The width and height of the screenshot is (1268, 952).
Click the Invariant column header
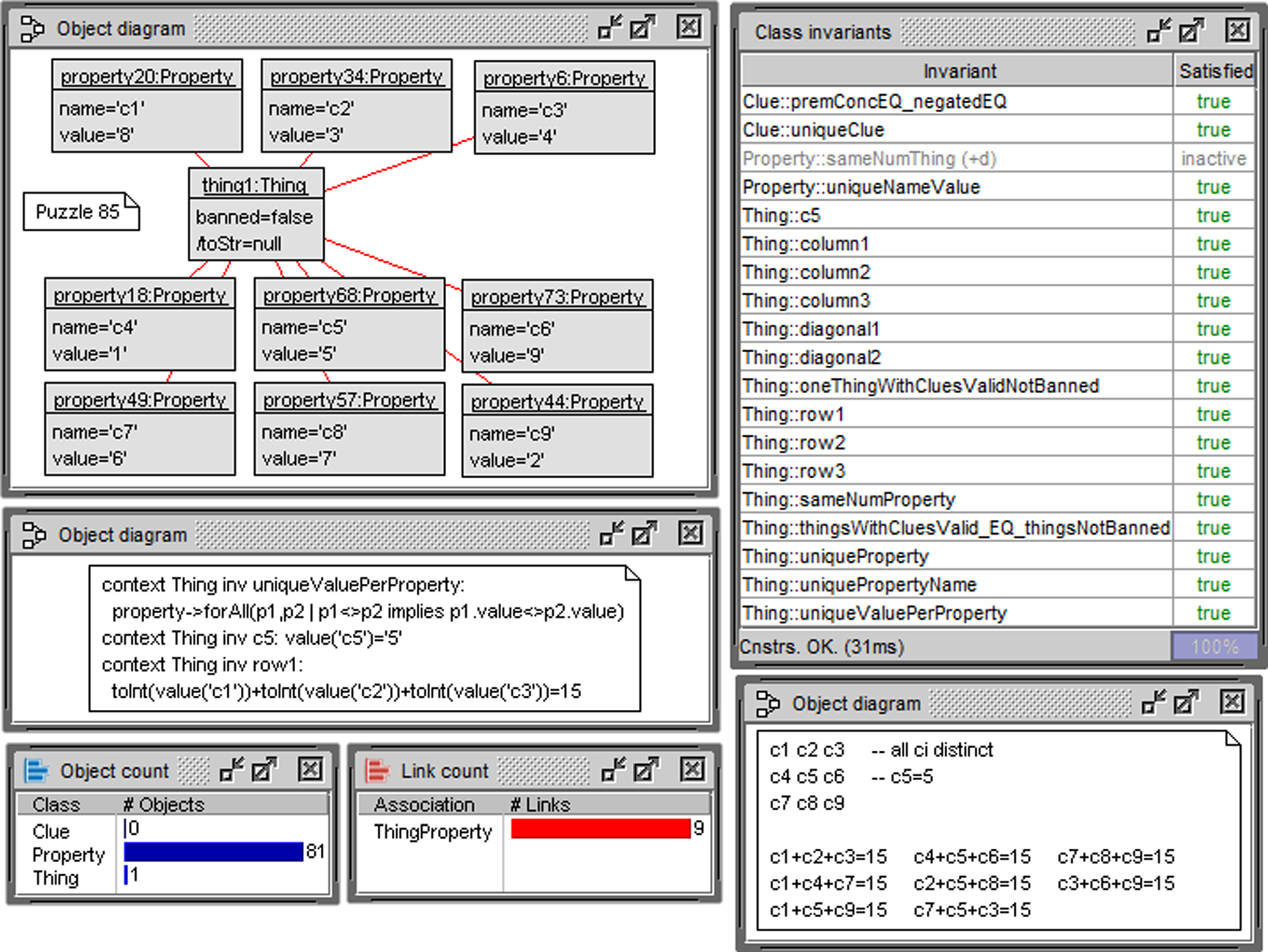(958, 71)
